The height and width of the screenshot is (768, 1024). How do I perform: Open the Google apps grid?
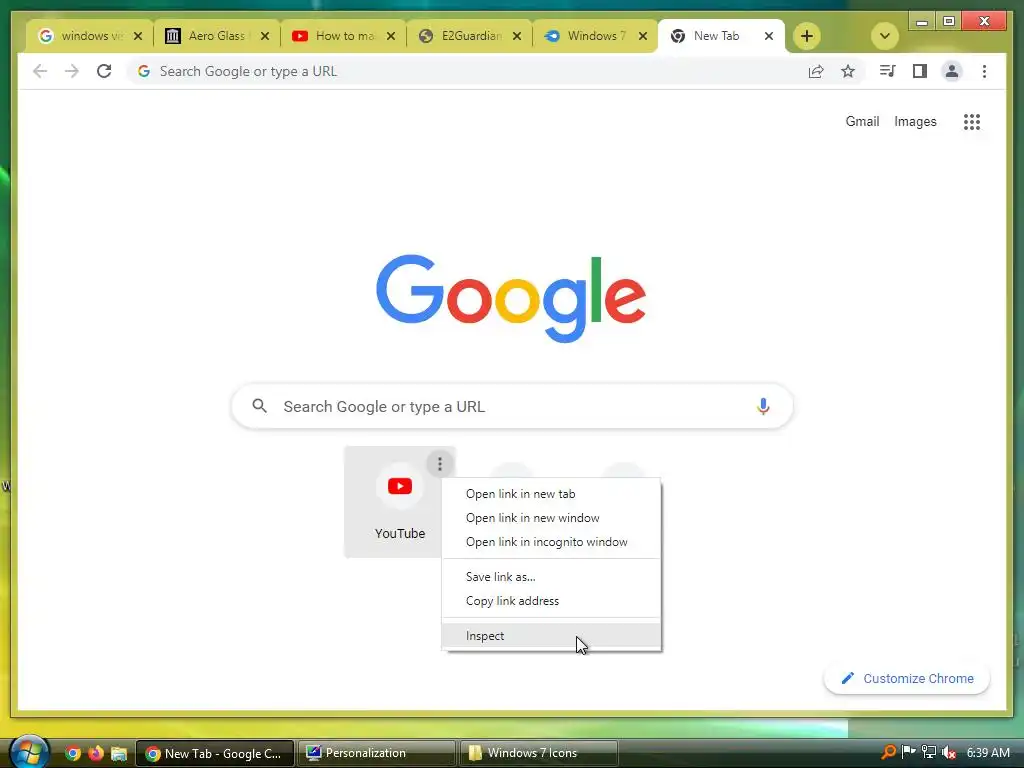point(972,121)
